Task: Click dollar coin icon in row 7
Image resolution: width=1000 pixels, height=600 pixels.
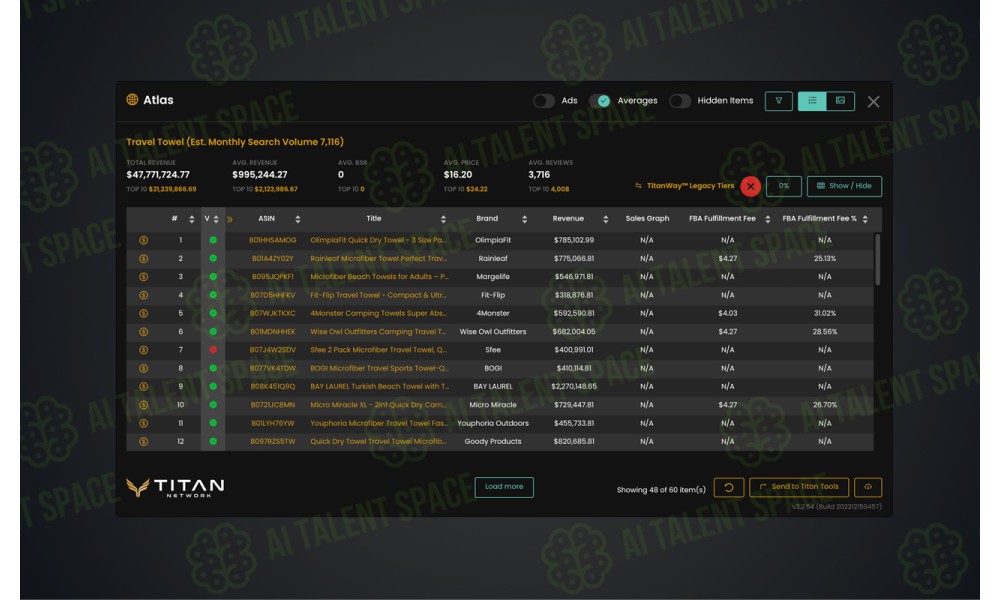Action: click(x=143, y=350)
